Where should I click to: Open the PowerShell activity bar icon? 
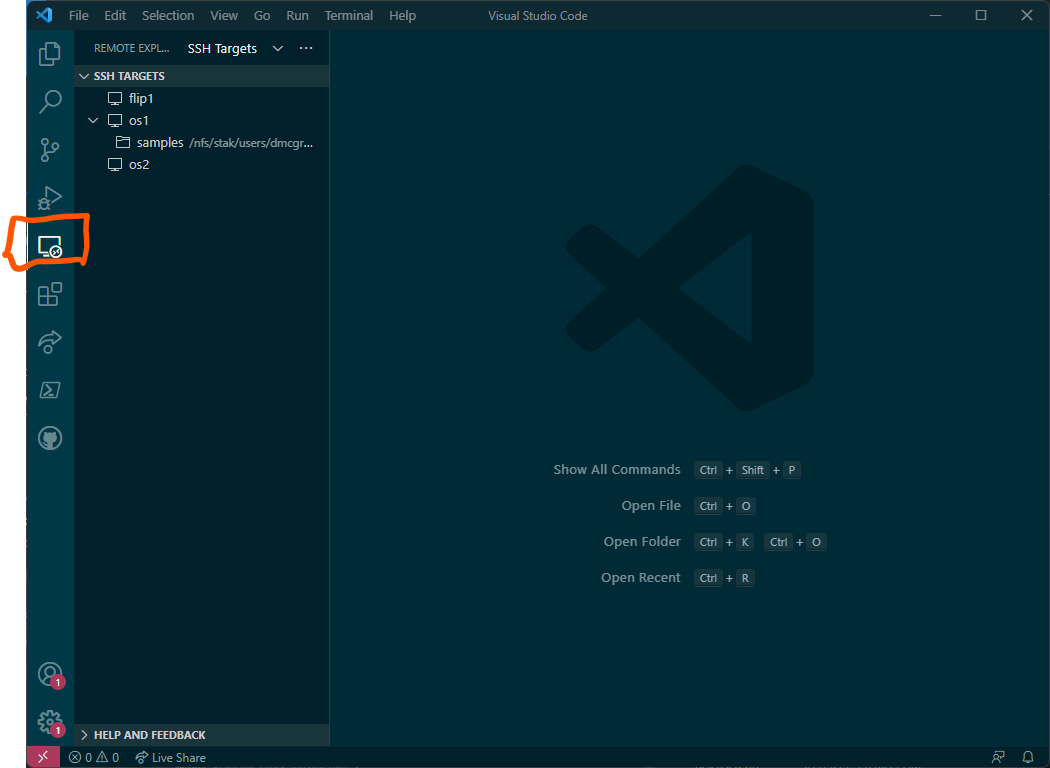pos(50,390)
